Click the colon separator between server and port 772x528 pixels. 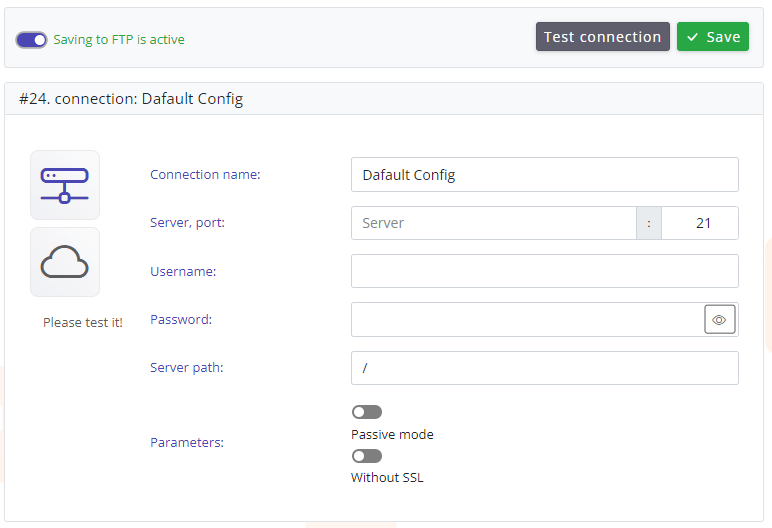pos(649,223)
